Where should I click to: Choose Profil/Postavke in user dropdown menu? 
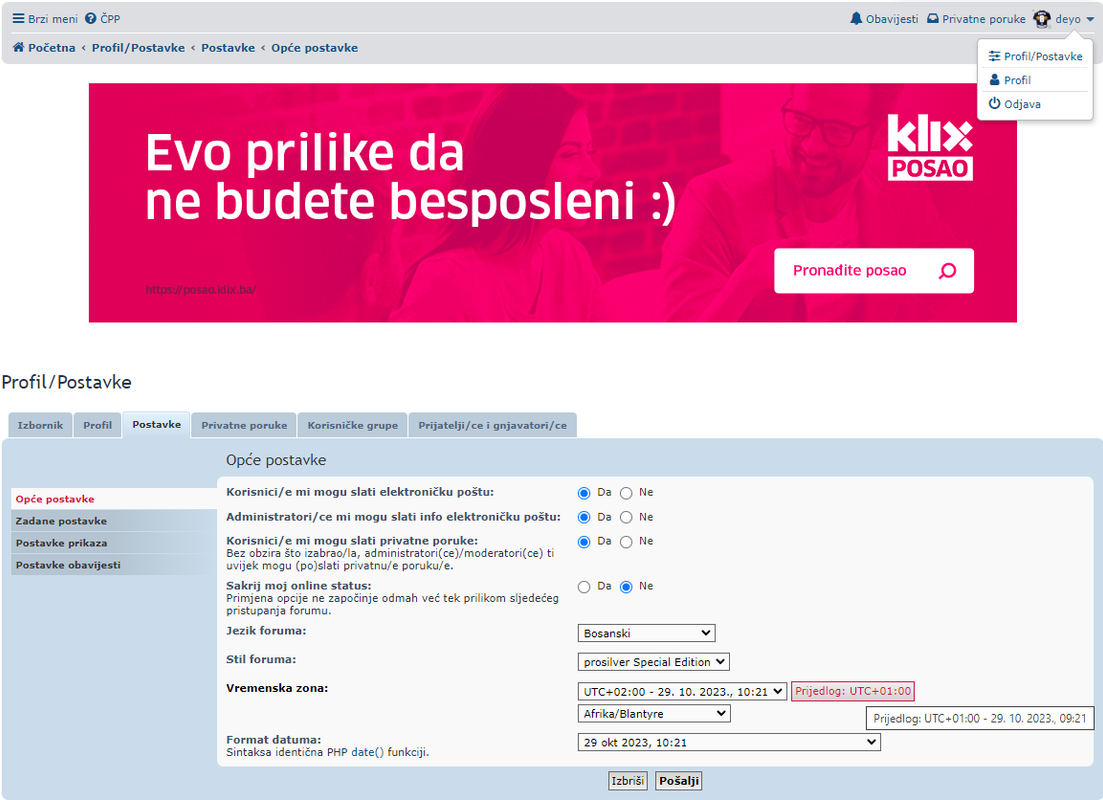point(1035,56)
